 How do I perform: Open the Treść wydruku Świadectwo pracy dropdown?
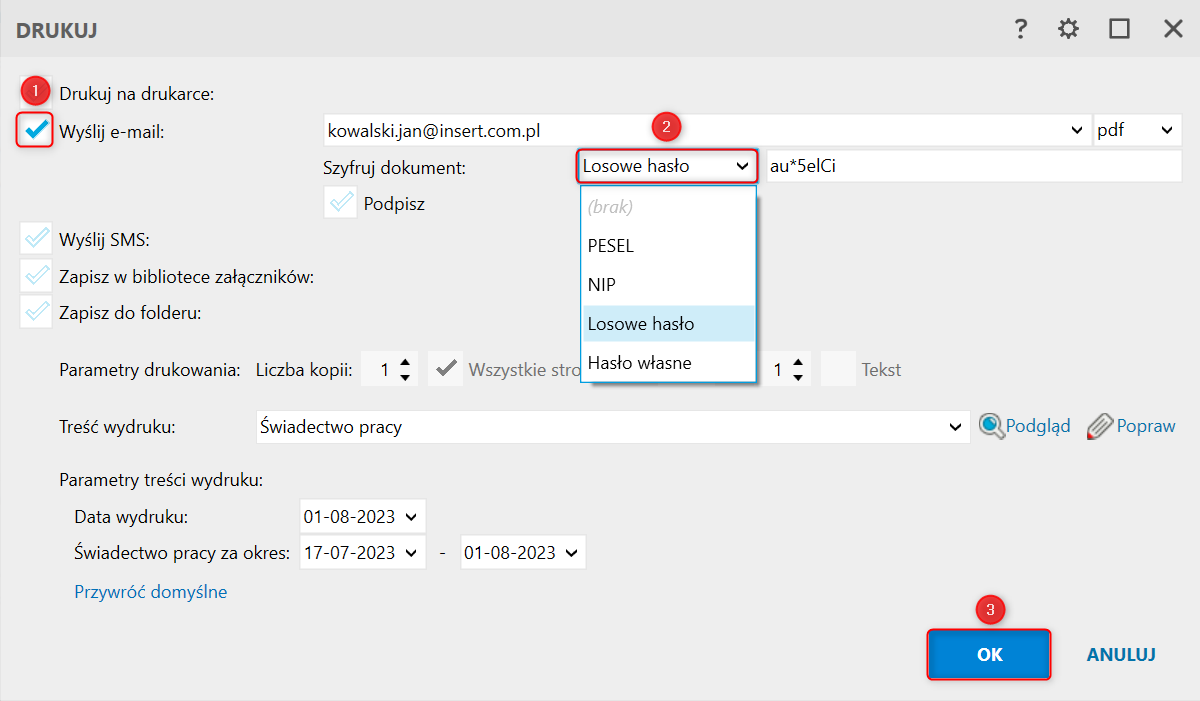coord(612,427)
